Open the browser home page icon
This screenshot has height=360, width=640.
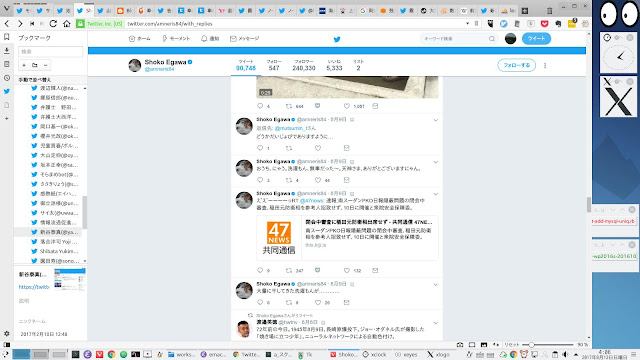[67, 24]
